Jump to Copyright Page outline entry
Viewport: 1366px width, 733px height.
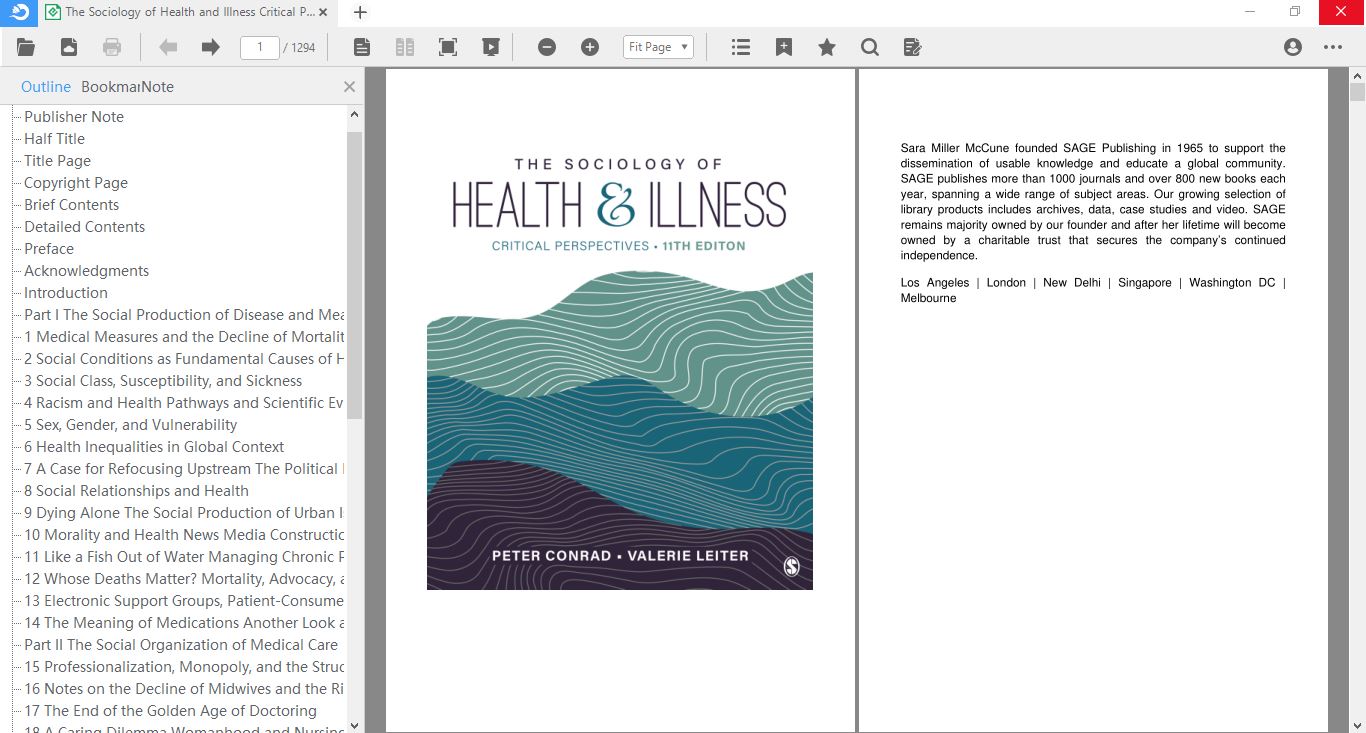[x=76, y=183]
